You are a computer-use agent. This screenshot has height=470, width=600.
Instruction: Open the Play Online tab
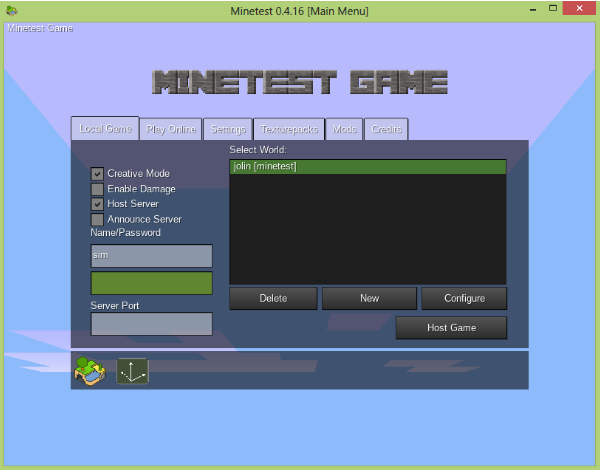(171, 129)
